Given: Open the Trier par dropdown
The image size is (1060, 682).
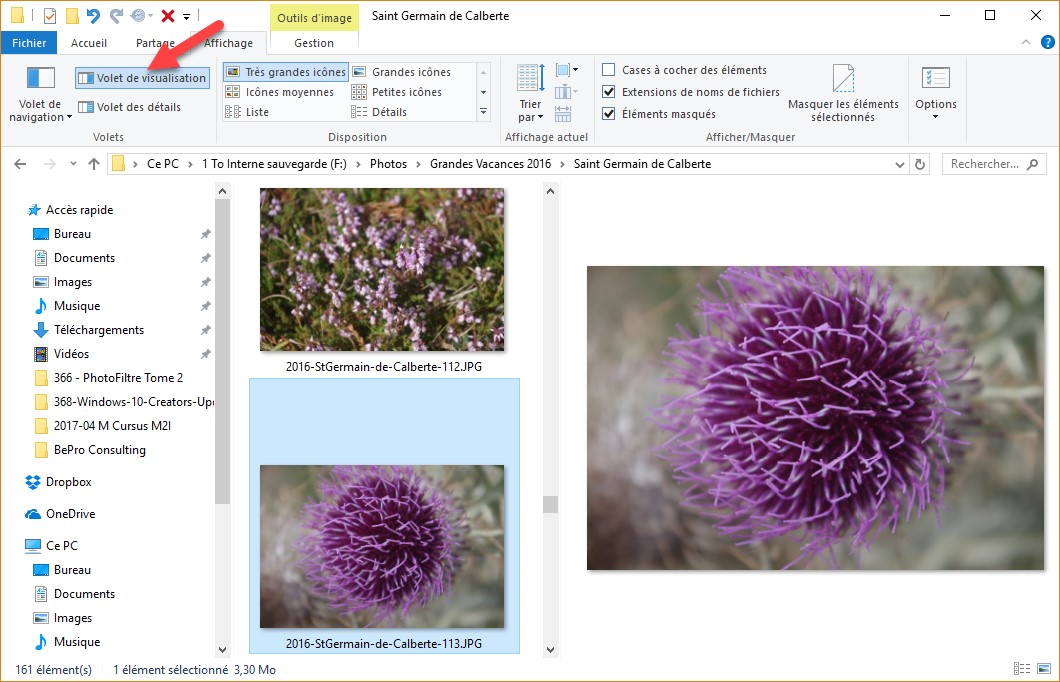Looking at the screenshot, I should (x=530, y=110).
